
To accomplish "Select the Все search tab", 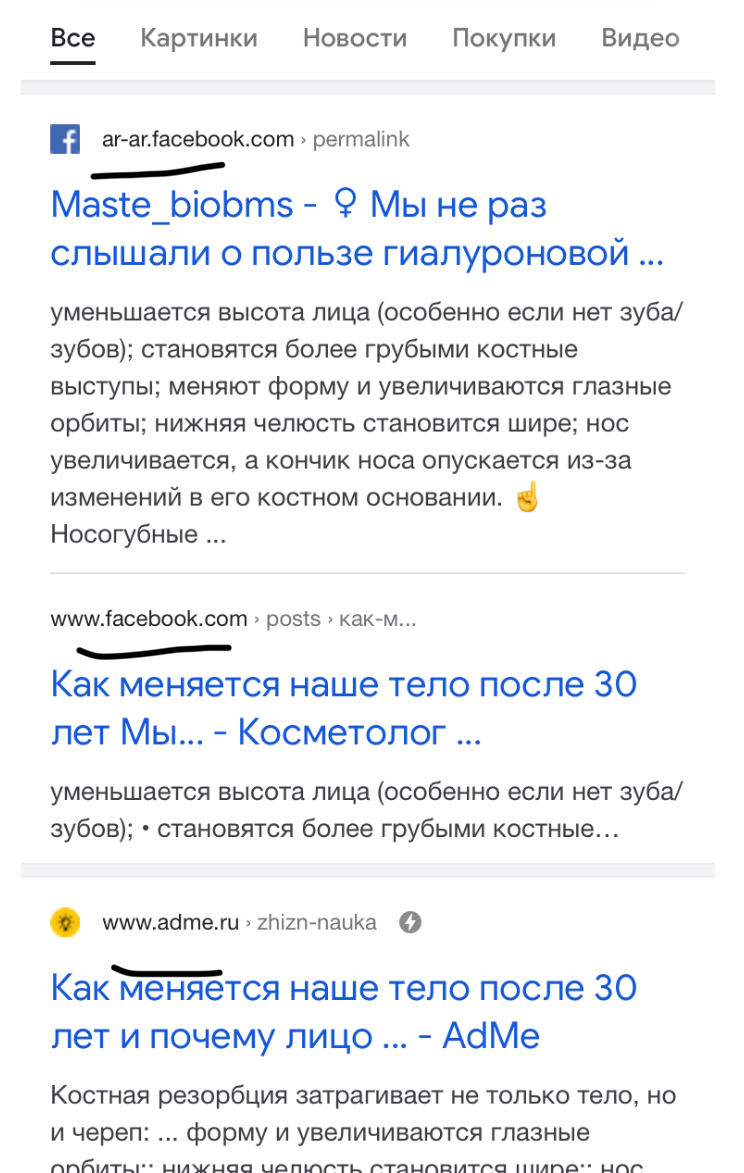I will click(73, 38).
